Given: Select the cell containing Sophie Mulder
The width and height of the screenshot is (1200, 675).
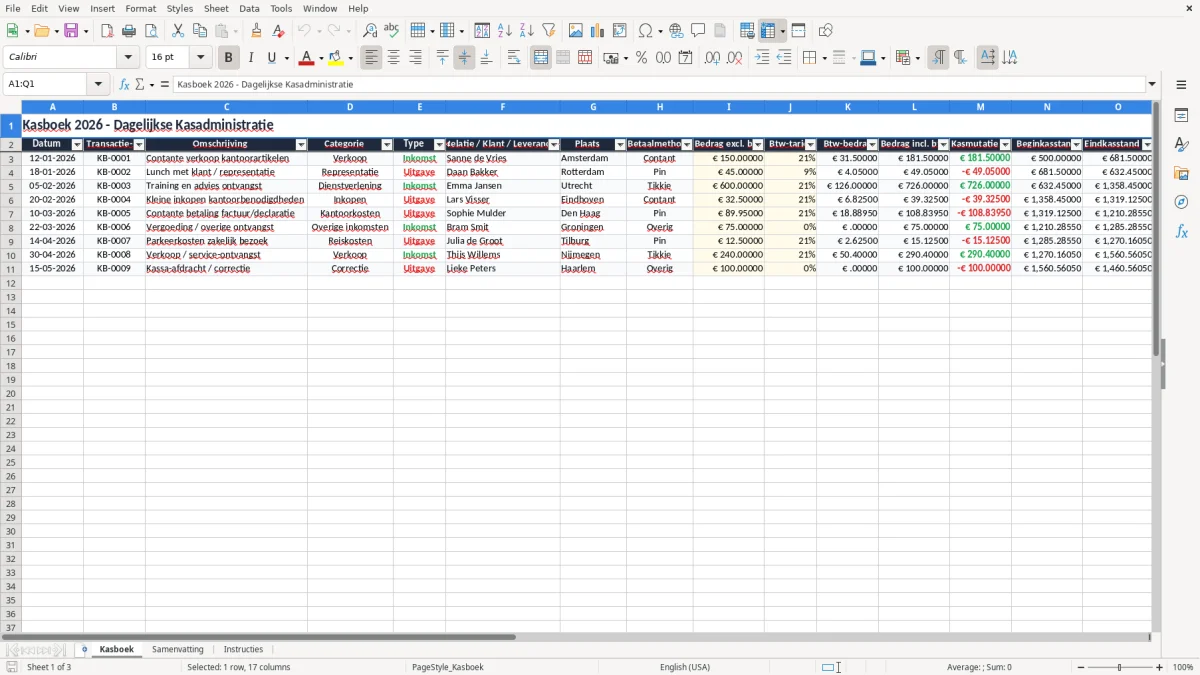Looking at the screenshot, I should coord(503,213).
